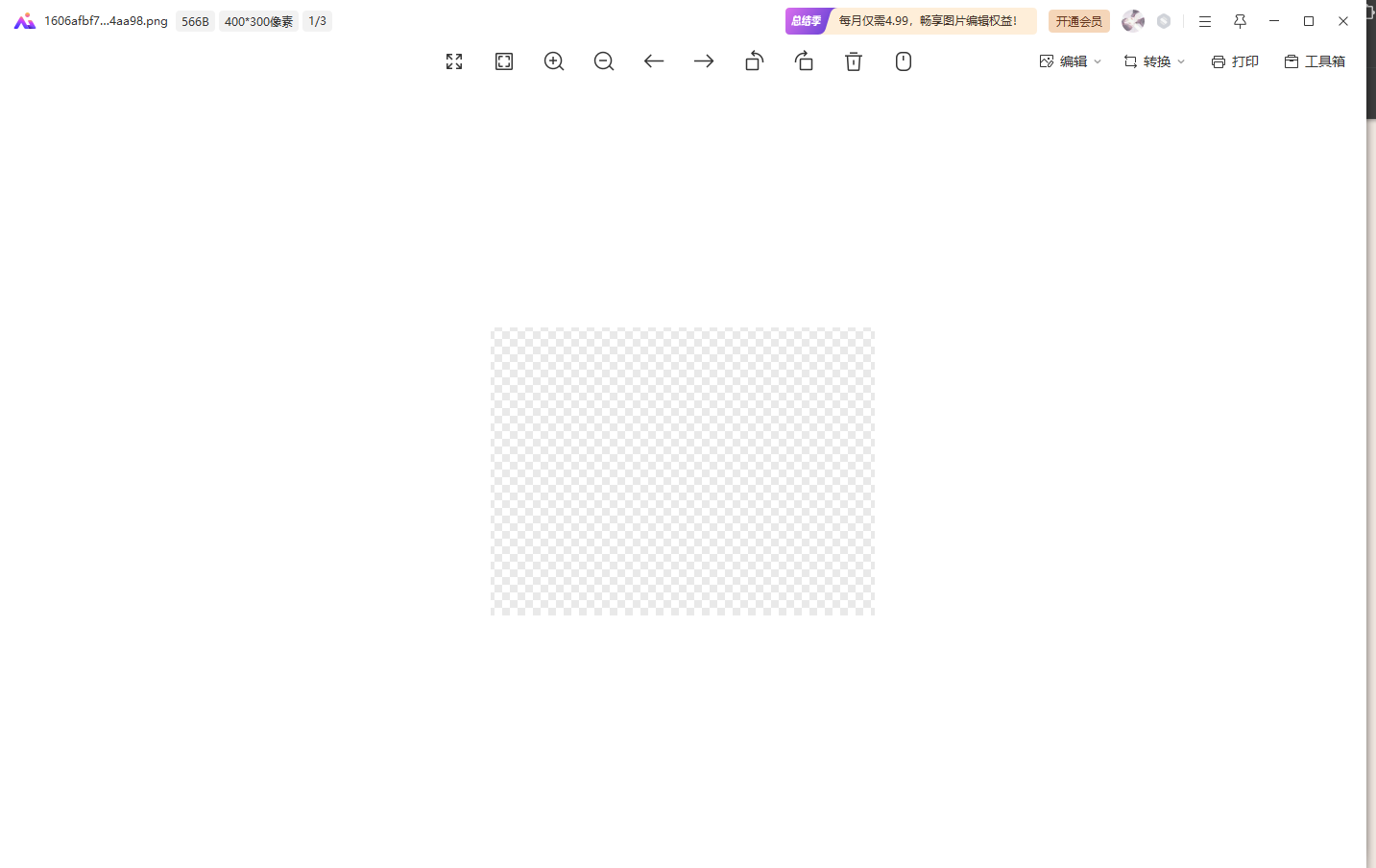Toggle pin window on top

click(1240, 21)
